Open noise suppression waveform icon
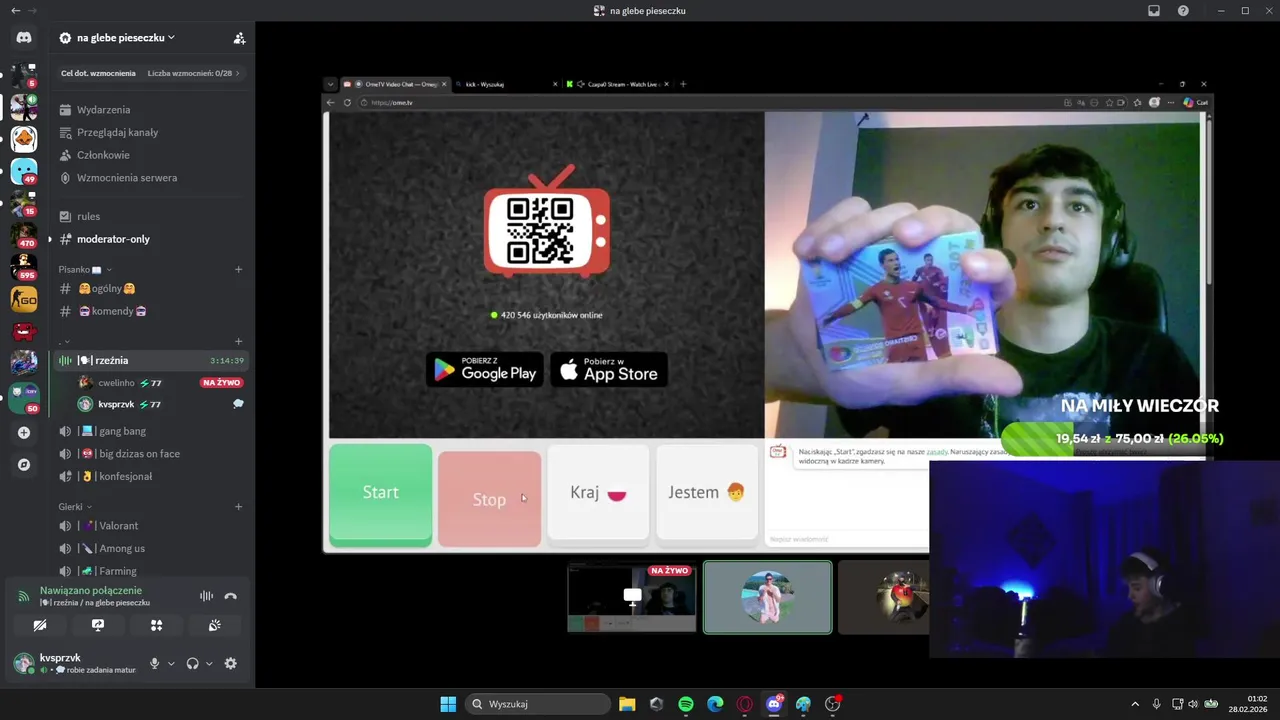This screenshot has width=1280, height=720. pos(206,596)
